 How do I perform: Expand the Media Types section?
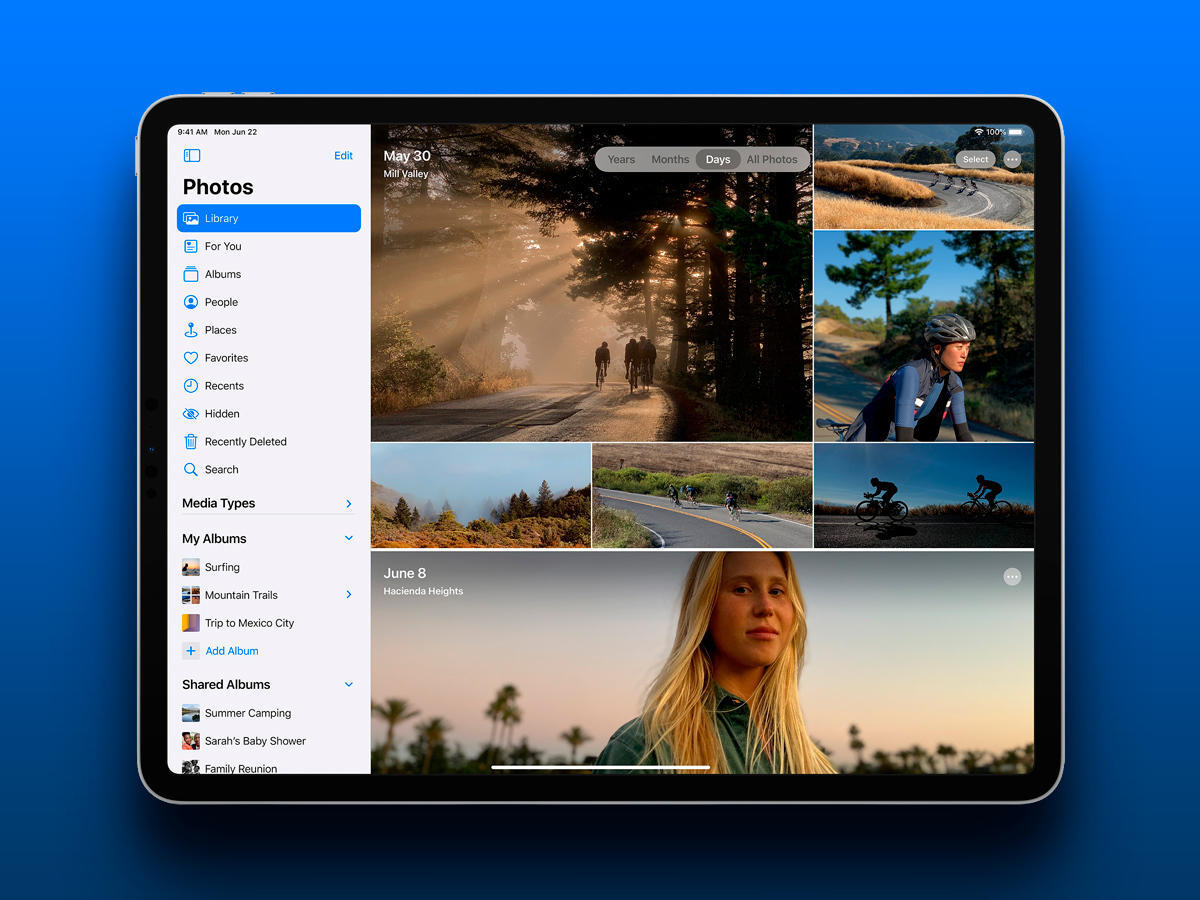pyautogui.click(x=349, y=504)
